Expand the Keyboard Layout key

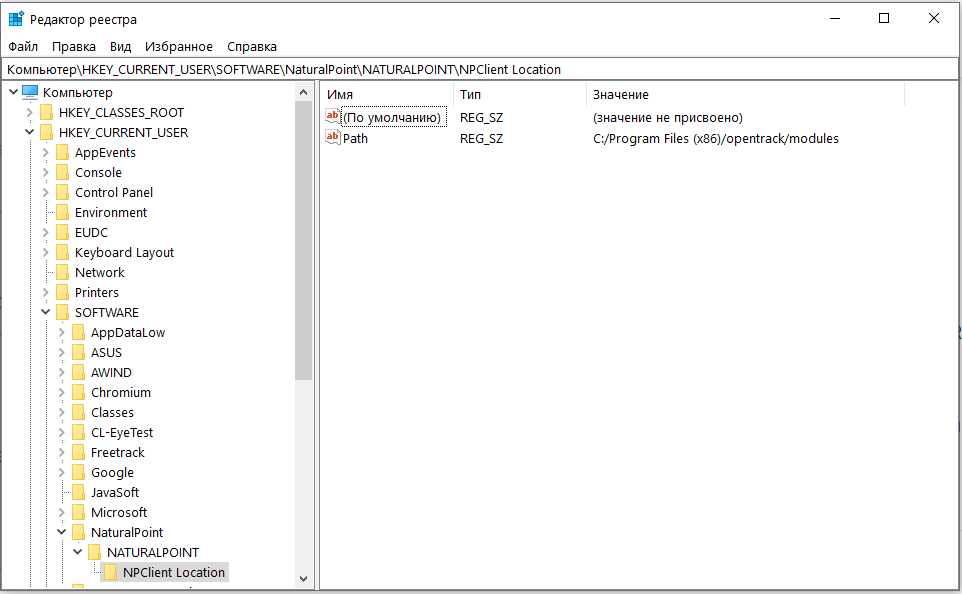45,252
